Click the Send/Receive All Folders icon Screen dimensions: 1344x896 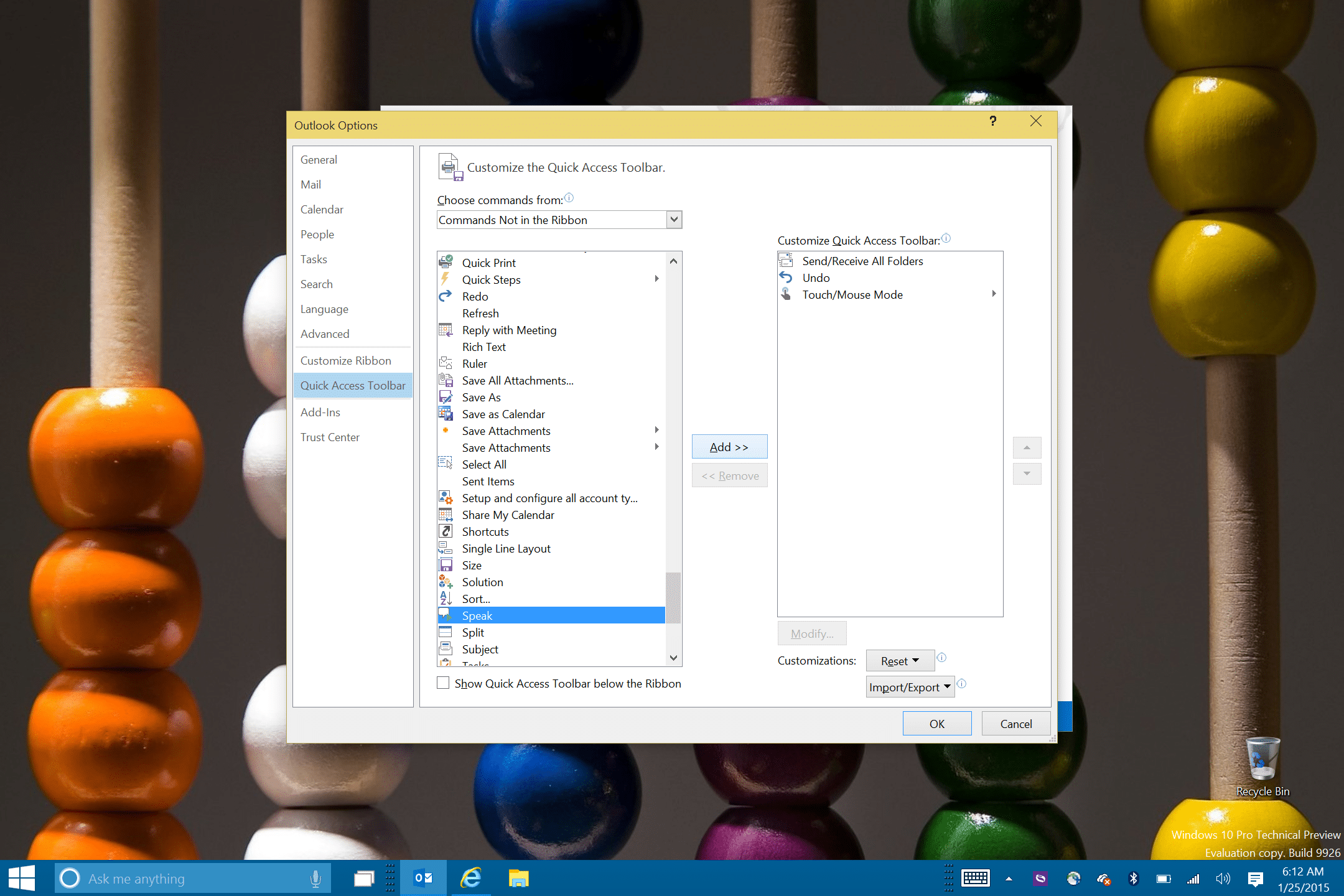click(786, 260)
